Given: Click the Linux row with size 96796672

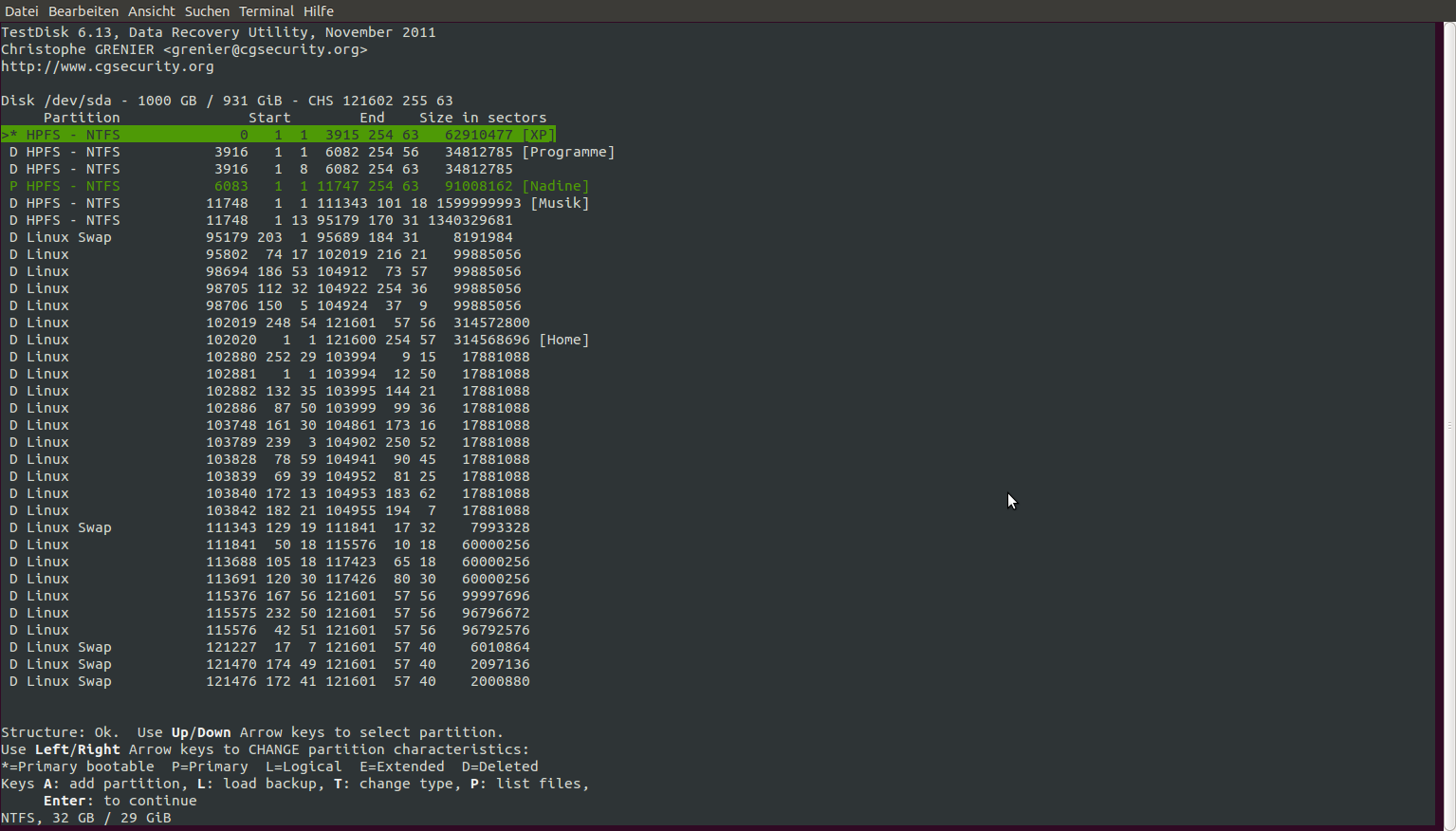Looking at the screenshot, I should (269, 613).
